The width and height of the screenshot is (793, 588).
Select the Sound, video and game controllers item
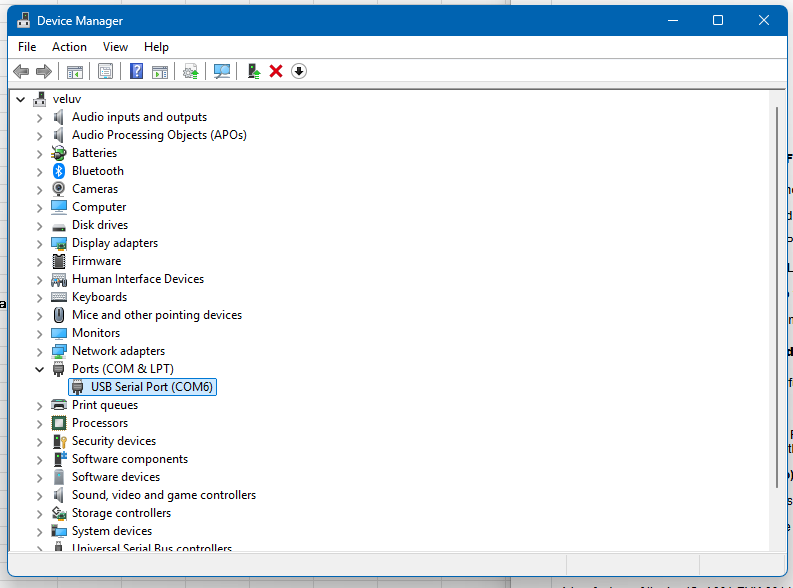click(x=163, y=495)
